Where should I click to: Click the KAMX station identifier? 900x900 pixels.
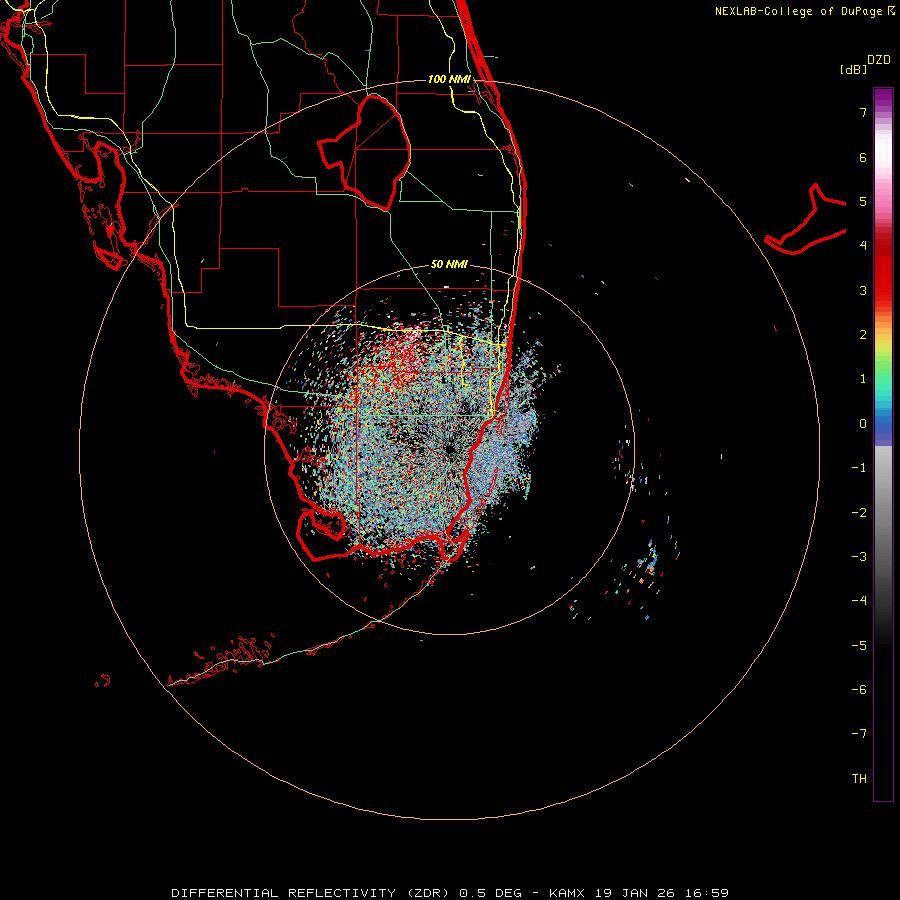[567, 893]
